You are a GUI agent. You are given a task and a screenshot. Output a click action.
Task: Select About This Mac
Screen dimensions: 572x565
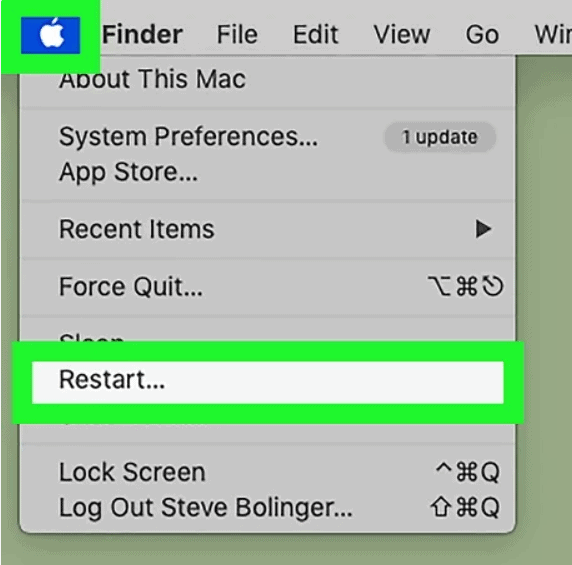click(x=152, y=79)
